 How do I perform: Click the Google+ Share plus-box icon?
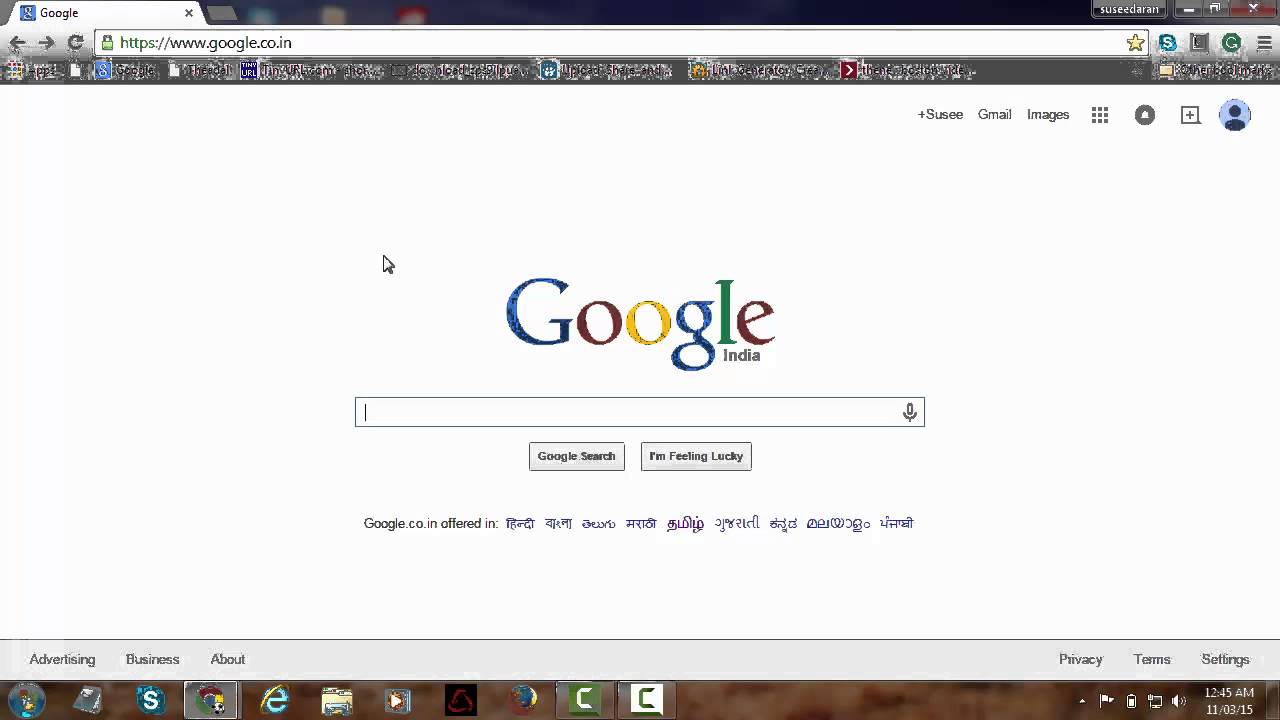tap(1190, 115)
